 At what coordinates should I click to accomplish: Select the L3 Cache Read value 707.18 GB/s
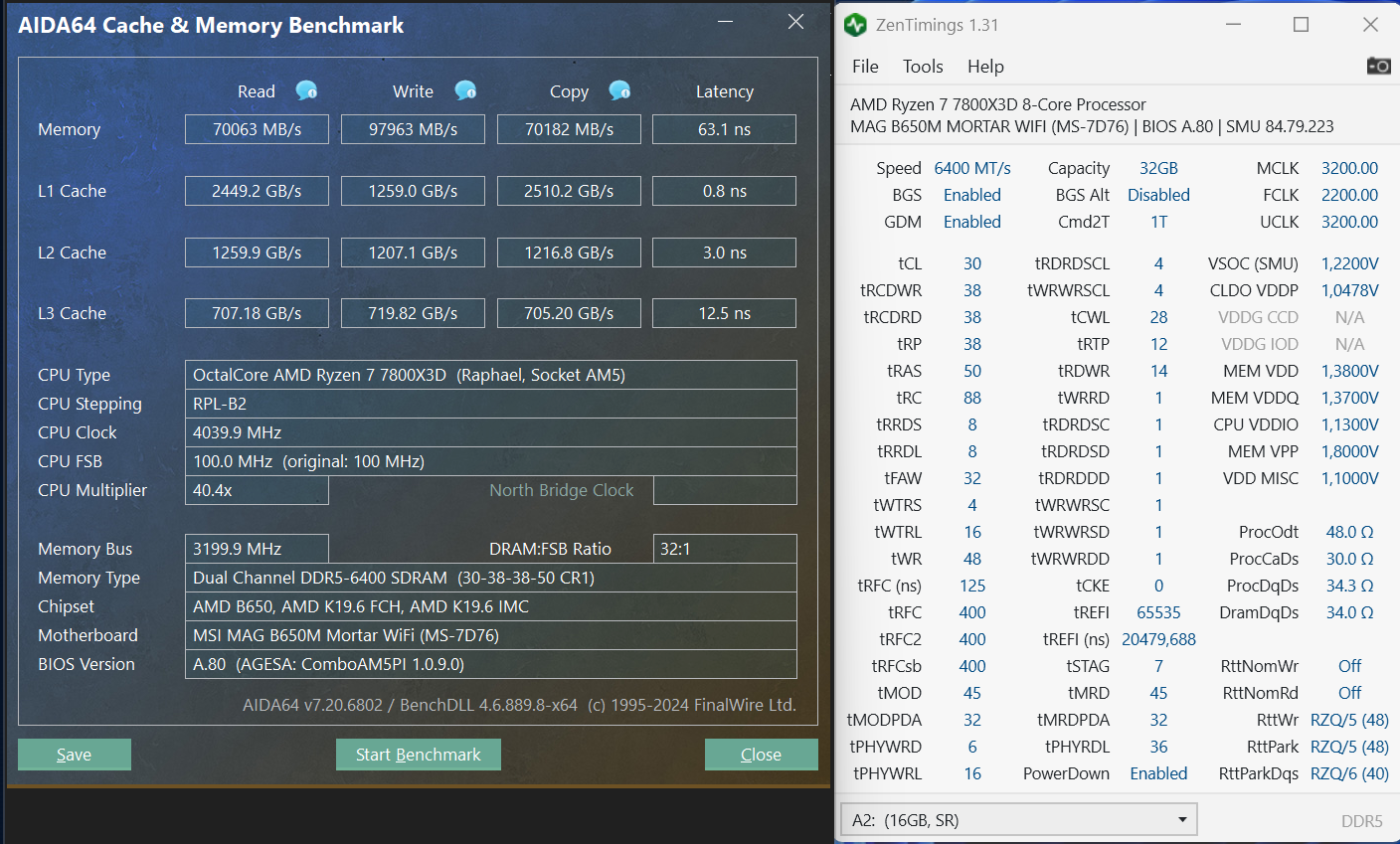[x=257, y=313]
